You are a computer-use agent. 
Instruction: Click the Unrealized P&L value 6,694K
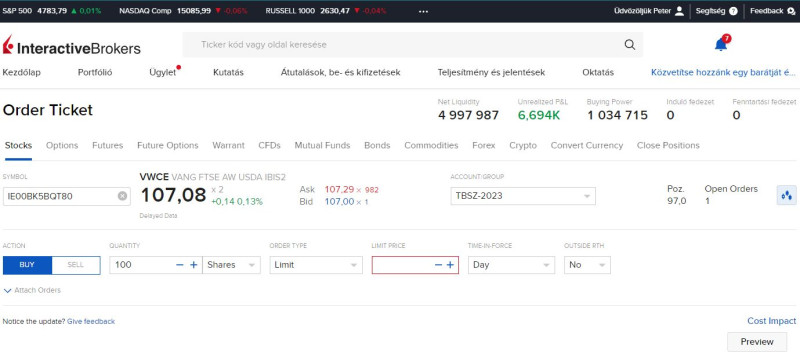pyautogui.click(x=539, y=115)
